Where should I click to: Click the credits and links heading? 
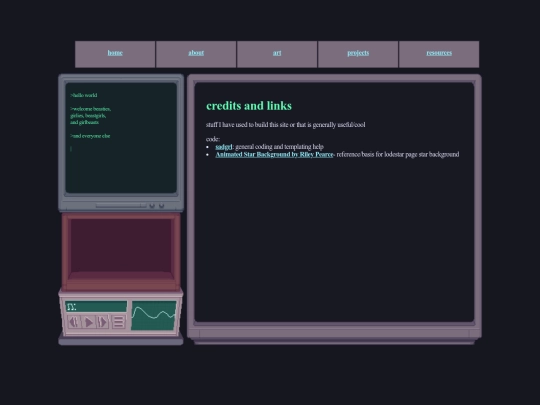click(x=249, y=106)
